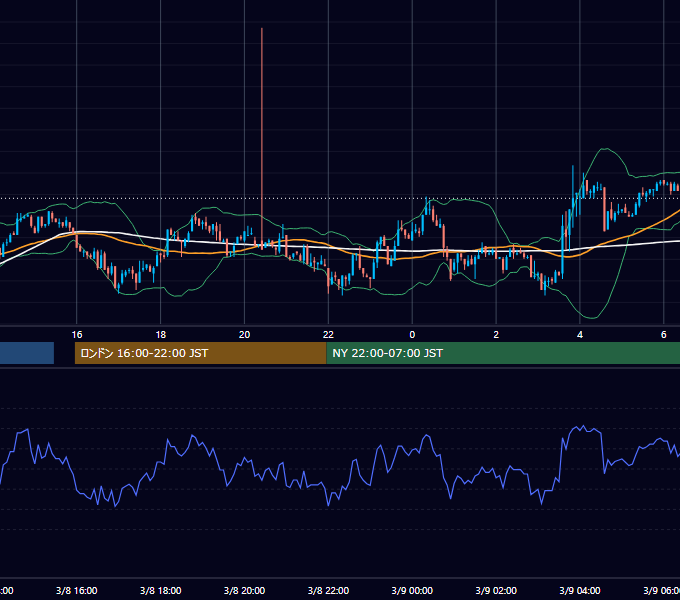The width and height of the screenshot is (680, 600).
Task: Click the 3/9 02:00 date label
Action: 496,590
